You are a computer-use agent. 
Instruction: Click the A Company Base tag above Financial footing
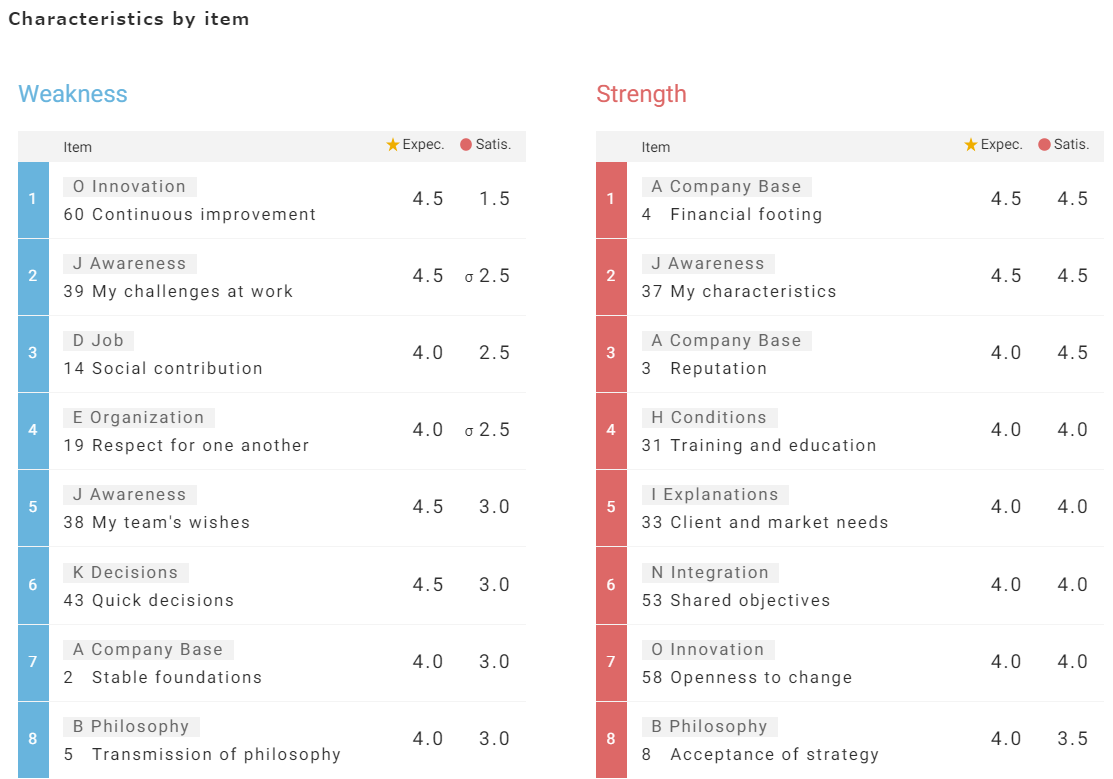click(726, 186)
